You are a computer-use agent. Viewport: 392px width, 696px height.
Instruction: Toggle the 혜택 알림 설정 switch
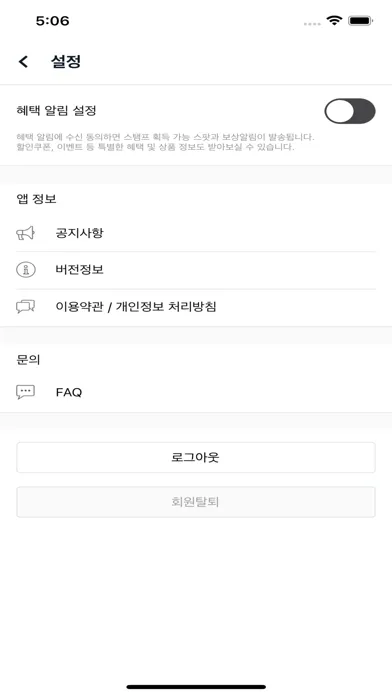click(x=350, y=111)
